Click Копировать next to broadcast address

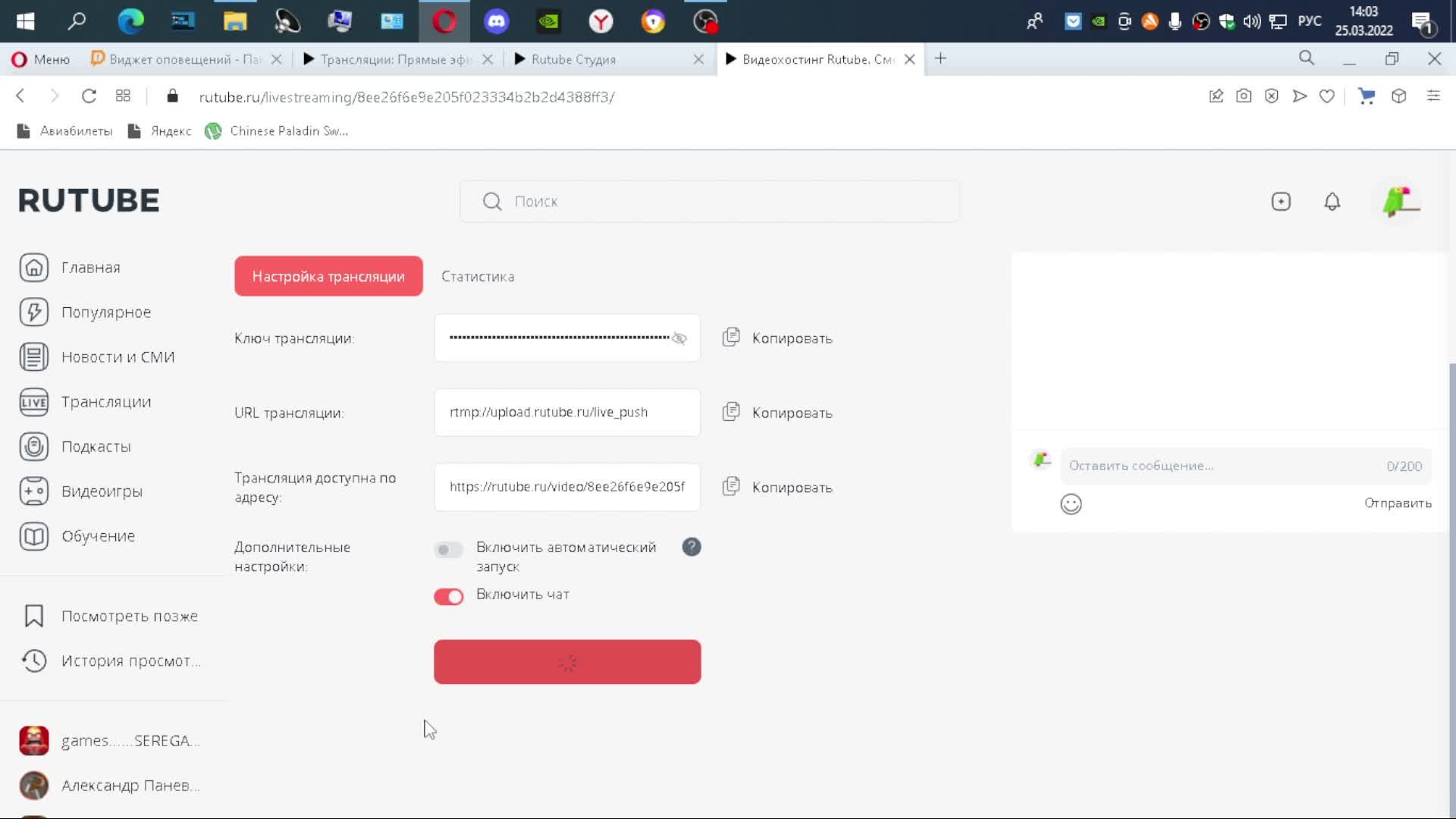pos(792,487)
